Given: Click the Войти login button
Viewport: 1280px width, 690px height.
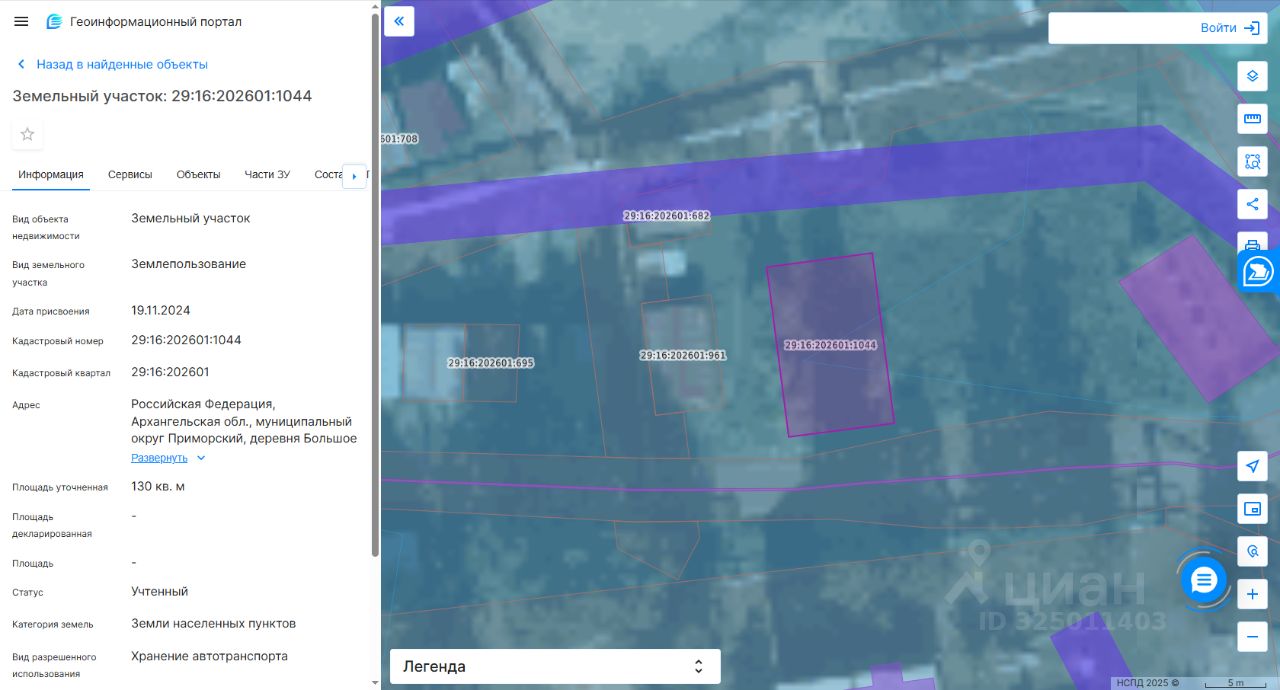Looking at the screenshot, I should (x=1229, y=28).
